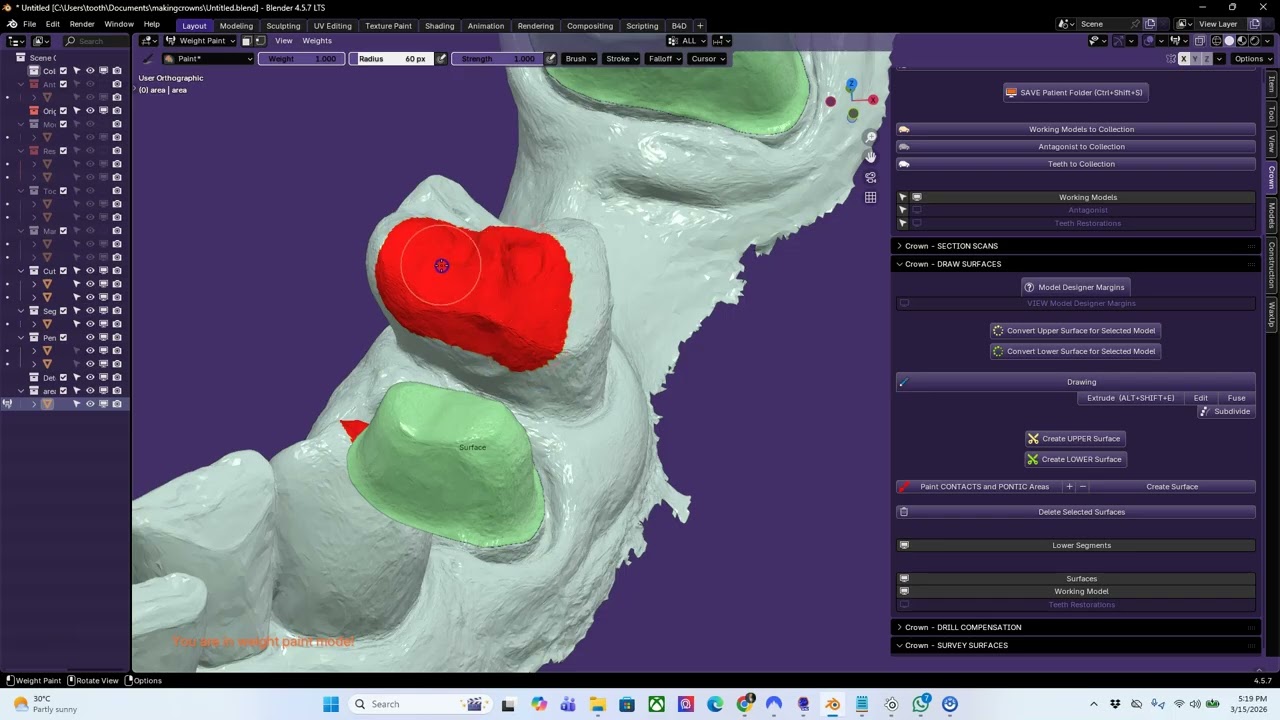The image size is (1280, 720).
Task: Open the Render menu
Action: coord(82,24)
